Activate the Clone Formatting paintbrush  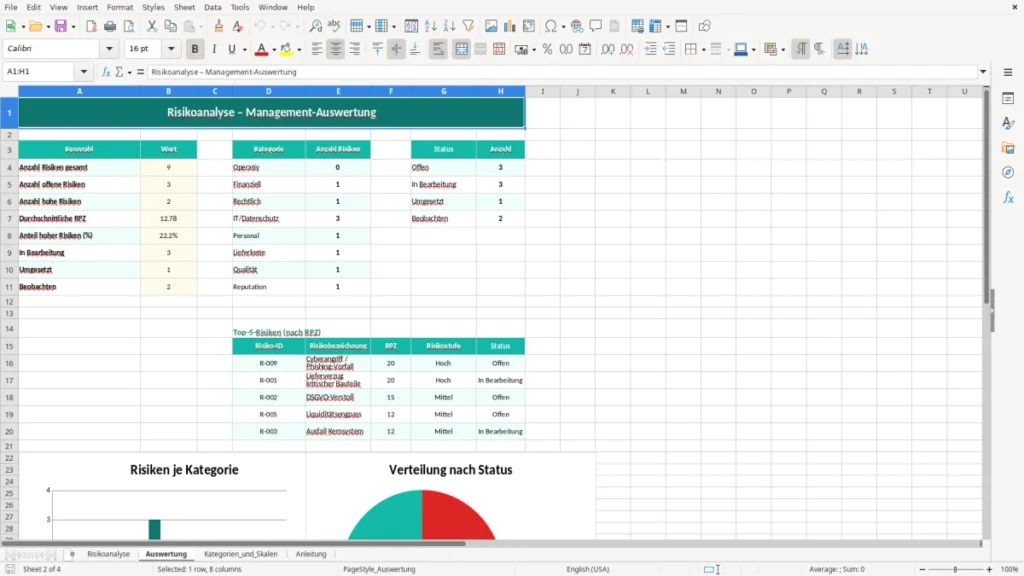pos(219,26)
